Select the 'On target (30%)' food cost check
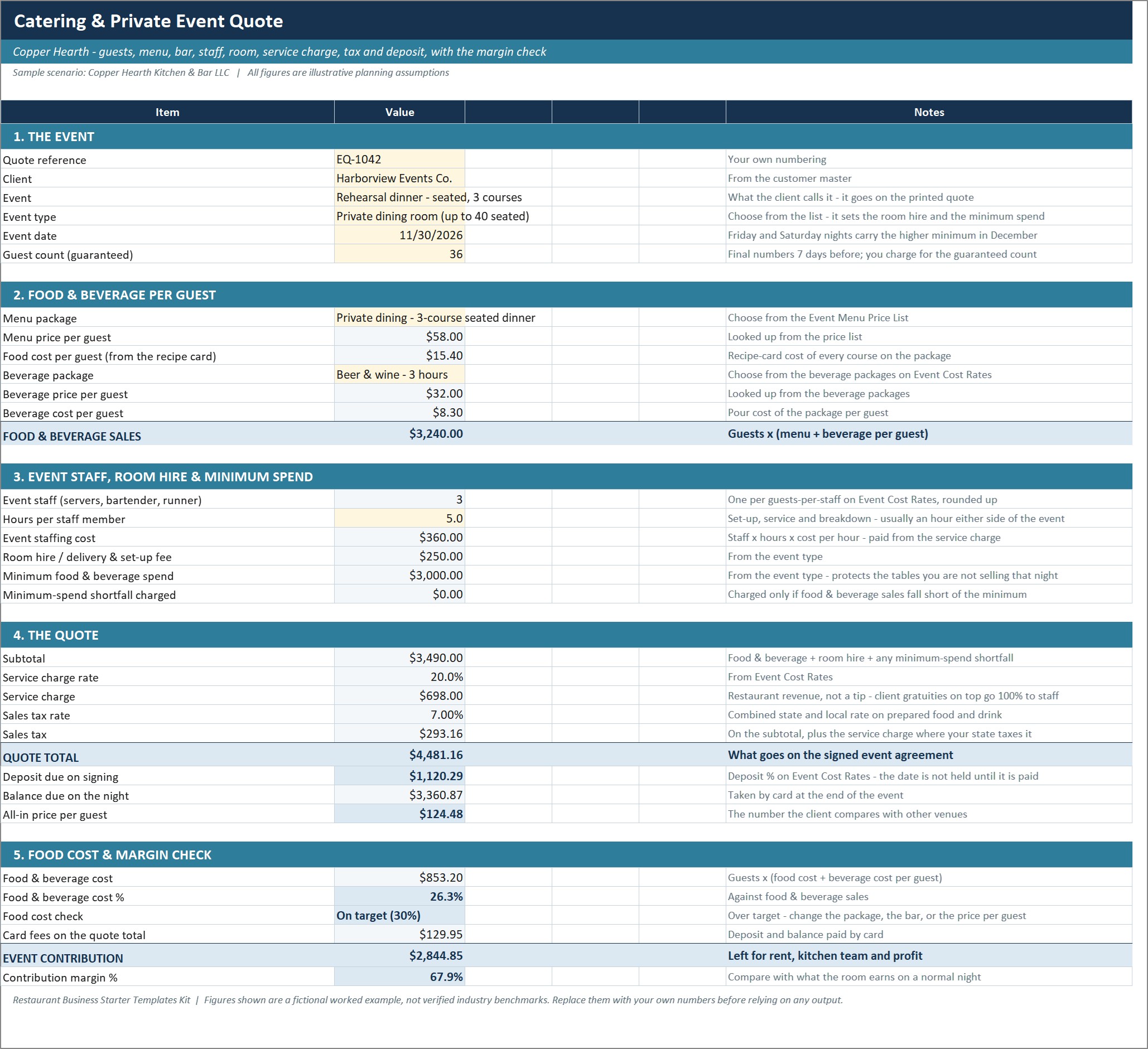Viewport: 1148px width, 1049px height. tap(399, 916)
